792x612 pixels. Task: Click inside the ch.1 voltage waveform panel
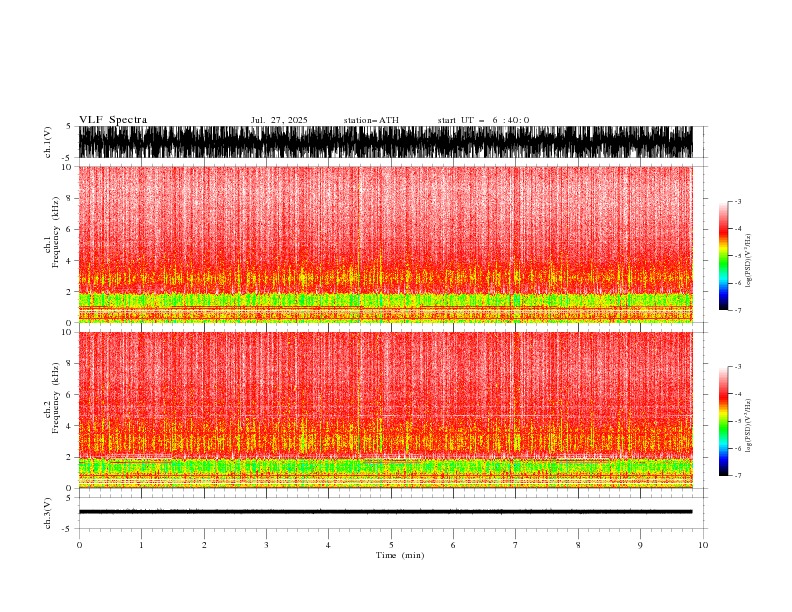(385, 142)
